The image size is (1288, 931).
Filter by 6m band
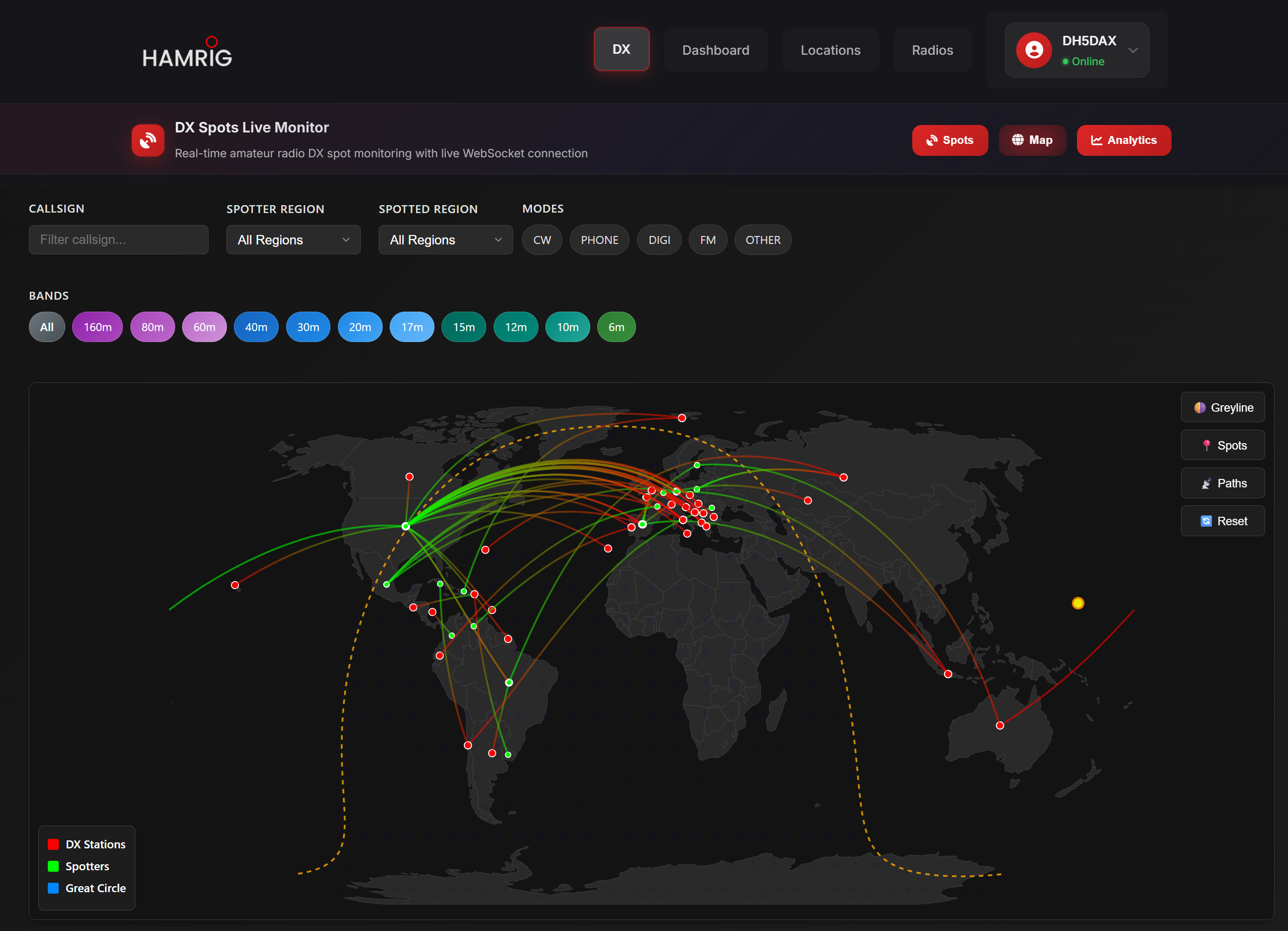[616, 327]
